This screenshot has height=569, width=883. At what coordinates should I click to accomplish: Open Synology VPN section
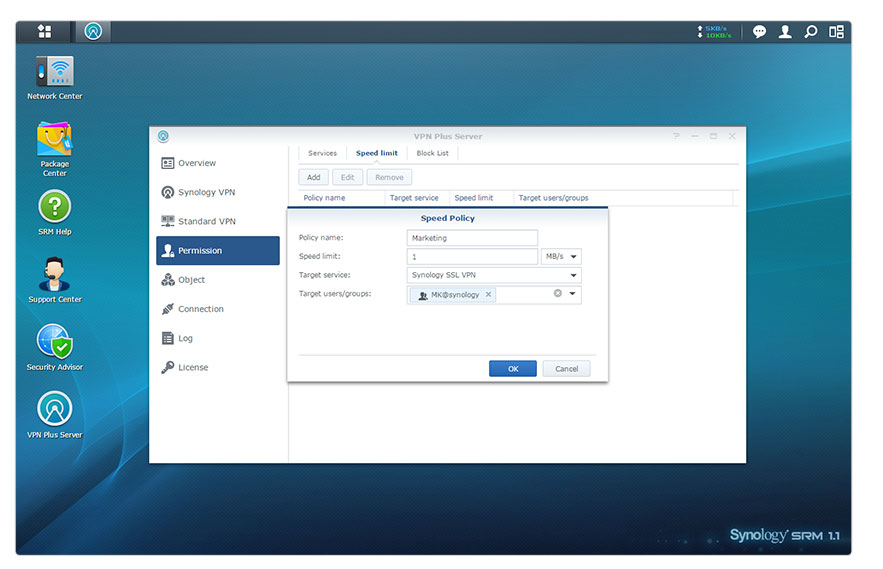217,192
